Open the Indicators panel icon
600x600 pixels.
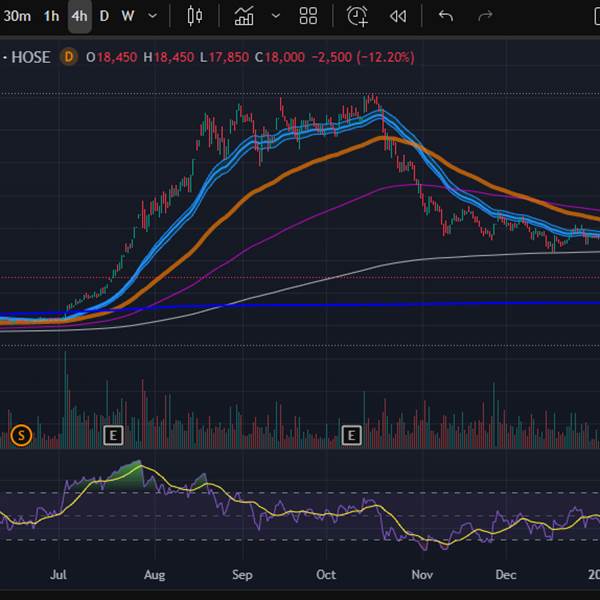tap(244, 16)
